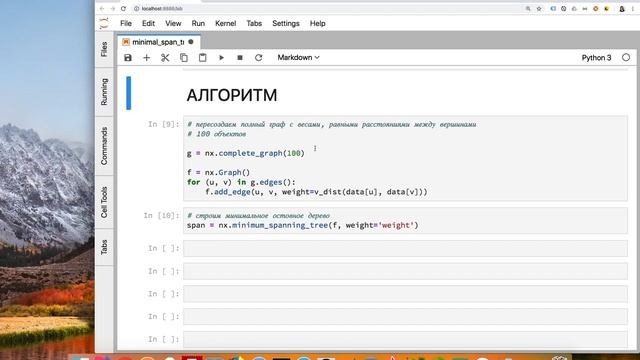The height and width of the screenshot is (360, 640).
Task: Go forward with browser forward arrow
Action: point(113,9)
